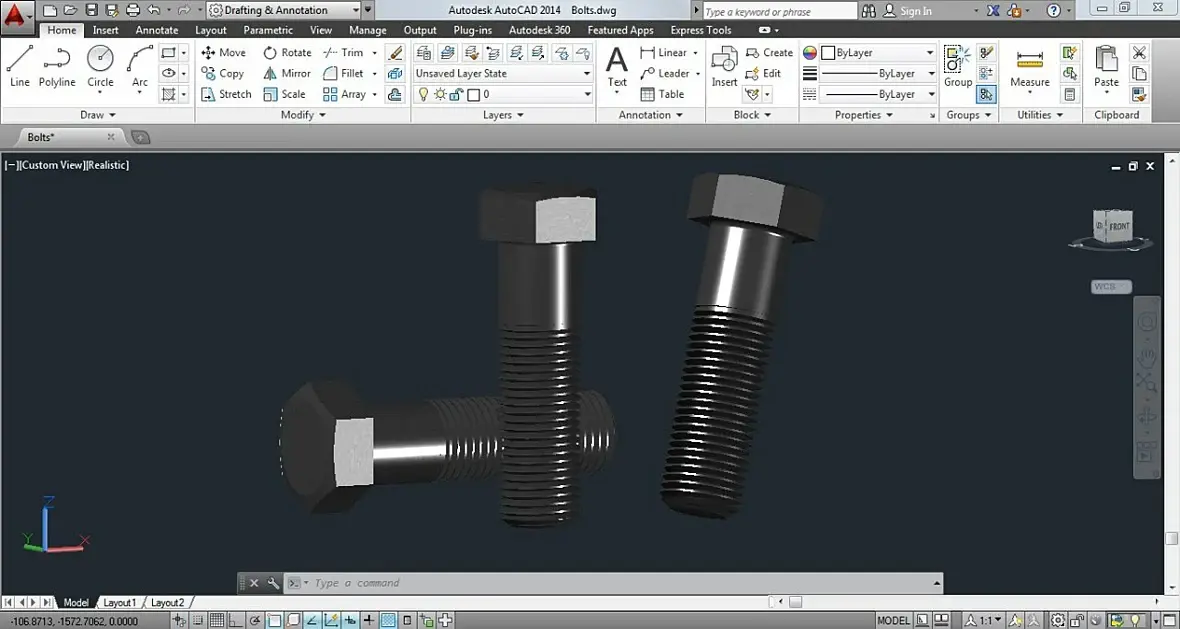
Task: Toggle Object Snap in status bar
Action: tap(274, 621)
